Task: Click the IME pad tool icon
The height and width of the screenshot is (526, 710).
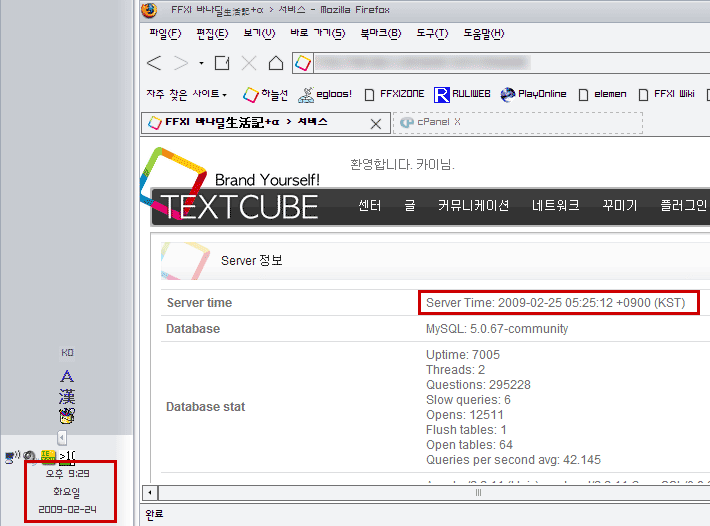Action: click(x=67, y=416)
